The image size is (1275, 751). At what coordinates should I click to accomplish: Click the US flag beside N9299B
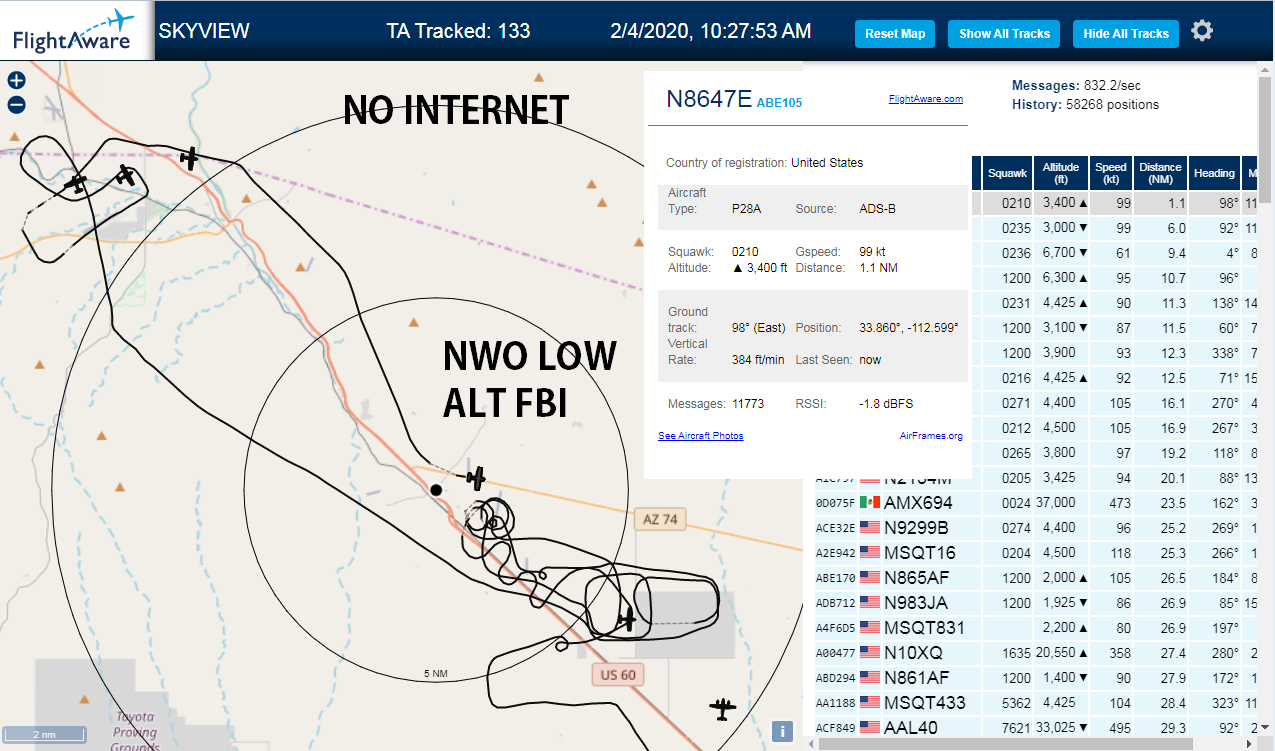pos(870,527)
